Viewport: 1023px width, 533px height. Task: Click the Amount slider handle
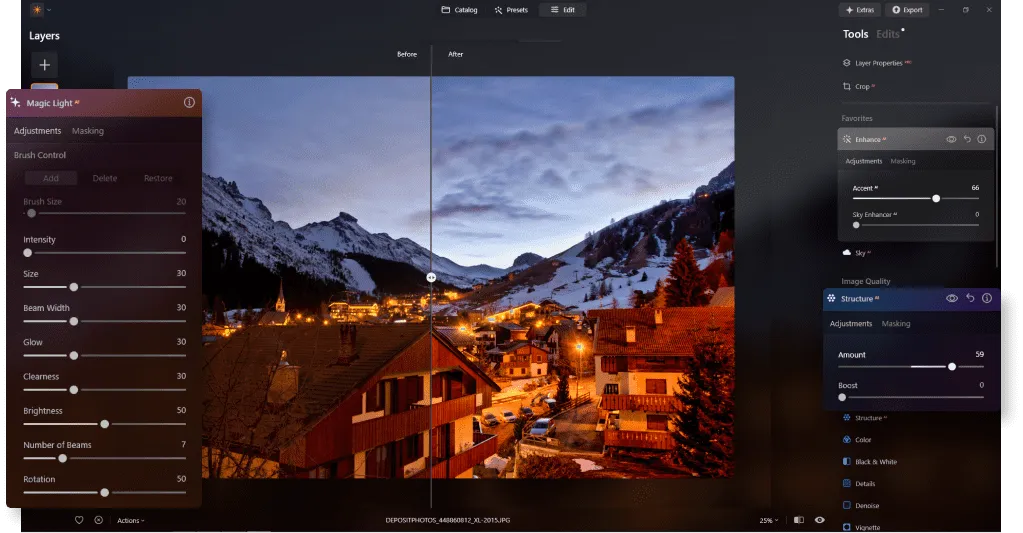tap(952, 367)
